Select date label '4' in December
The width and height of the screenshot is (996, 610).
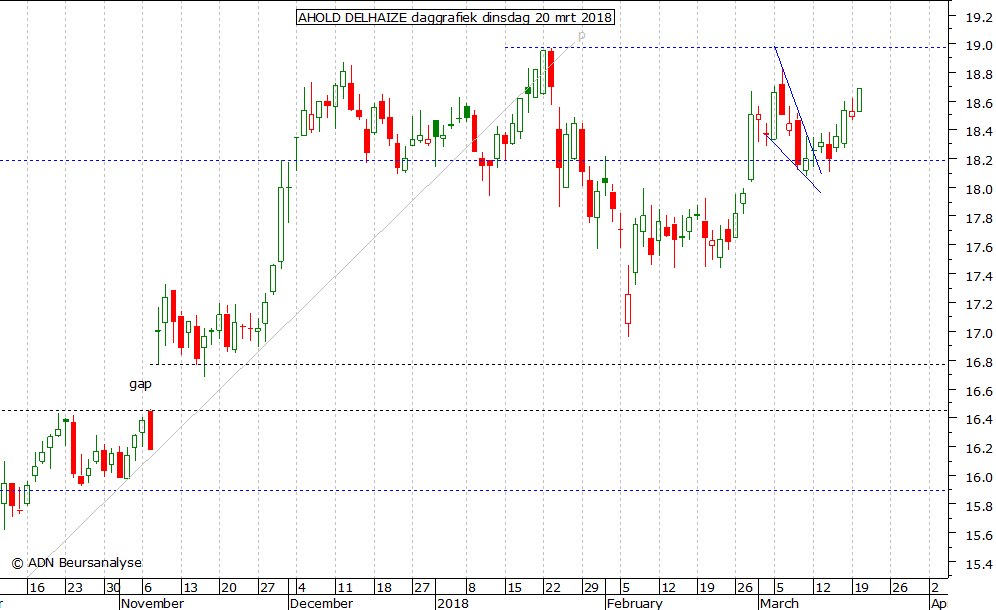click(x=302, y=588)
